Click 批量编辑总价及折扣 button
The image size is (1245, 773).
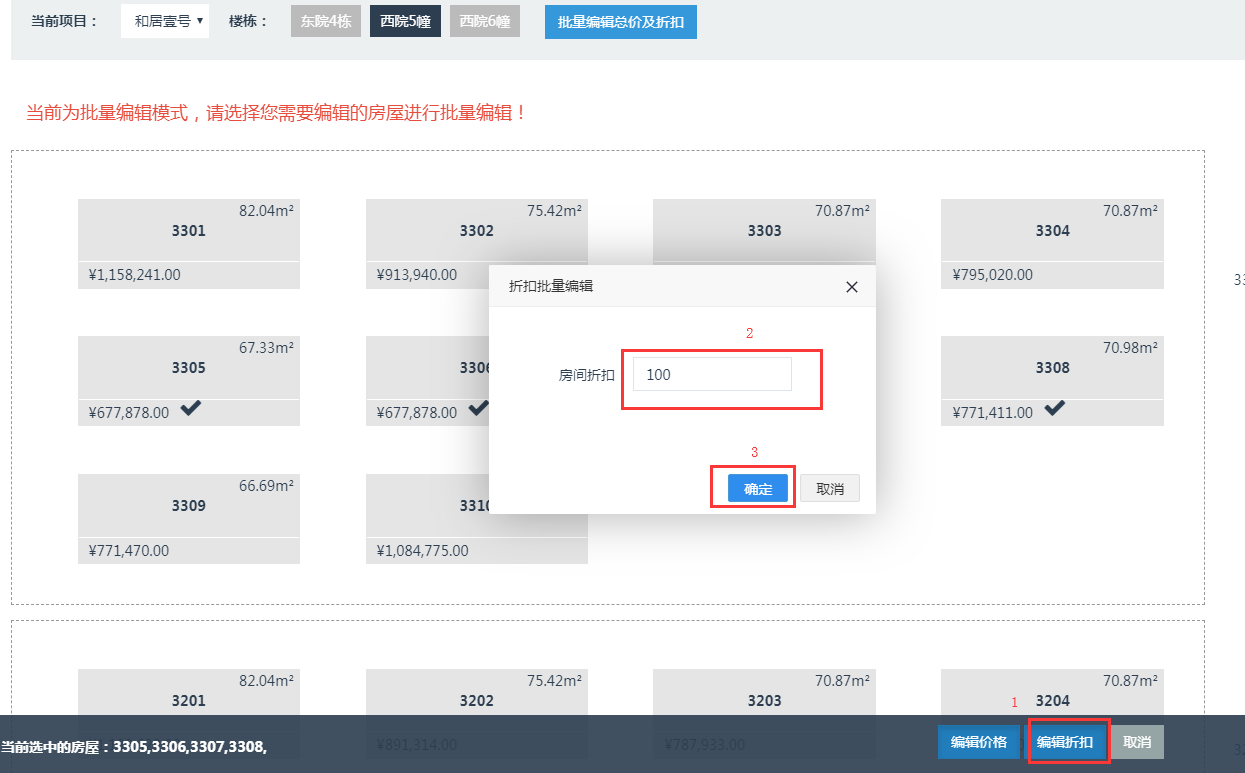click(621, 21)
